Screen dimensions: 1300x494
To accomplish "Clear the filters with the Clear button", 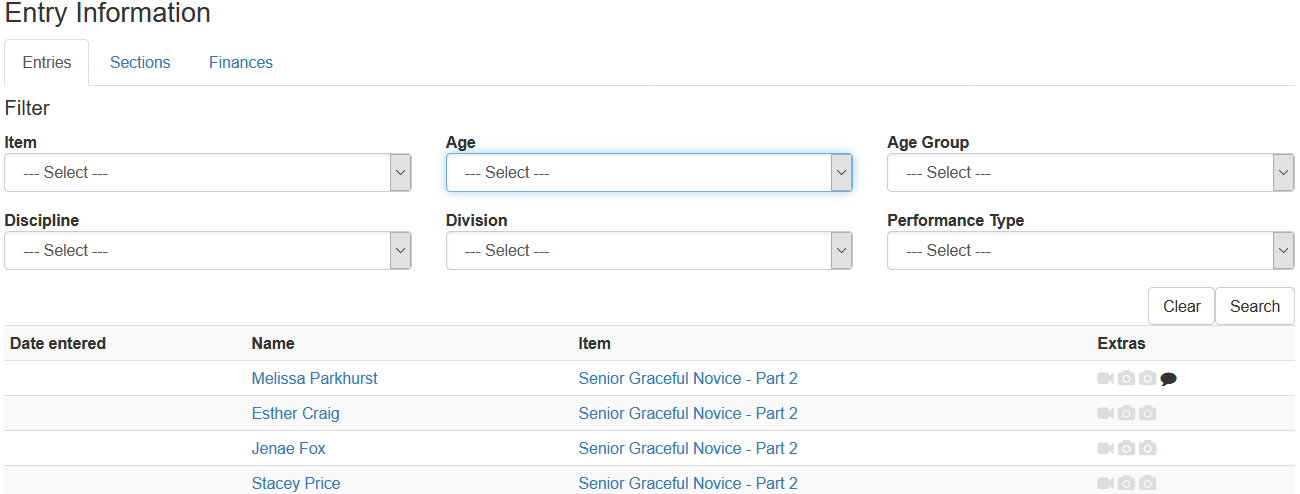I will pos(1182,306).
